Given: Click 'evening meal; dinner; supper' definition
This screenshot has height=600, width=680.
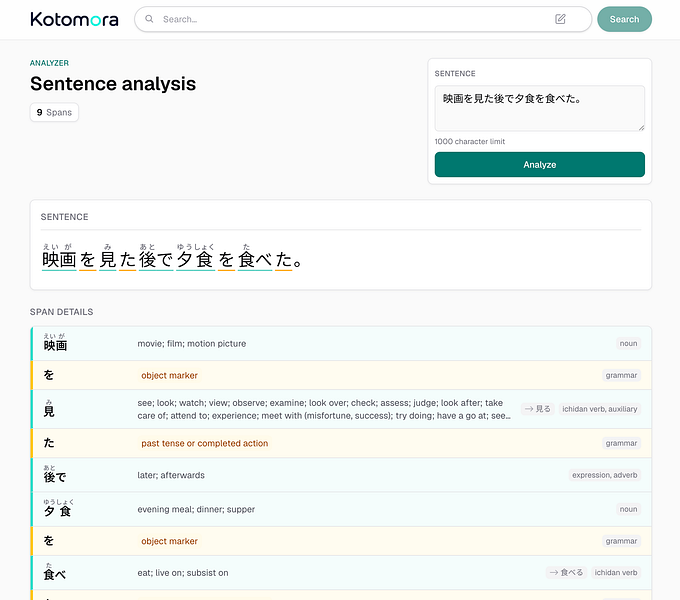Looking at the screenshot, I should click(x=196, y=509).
